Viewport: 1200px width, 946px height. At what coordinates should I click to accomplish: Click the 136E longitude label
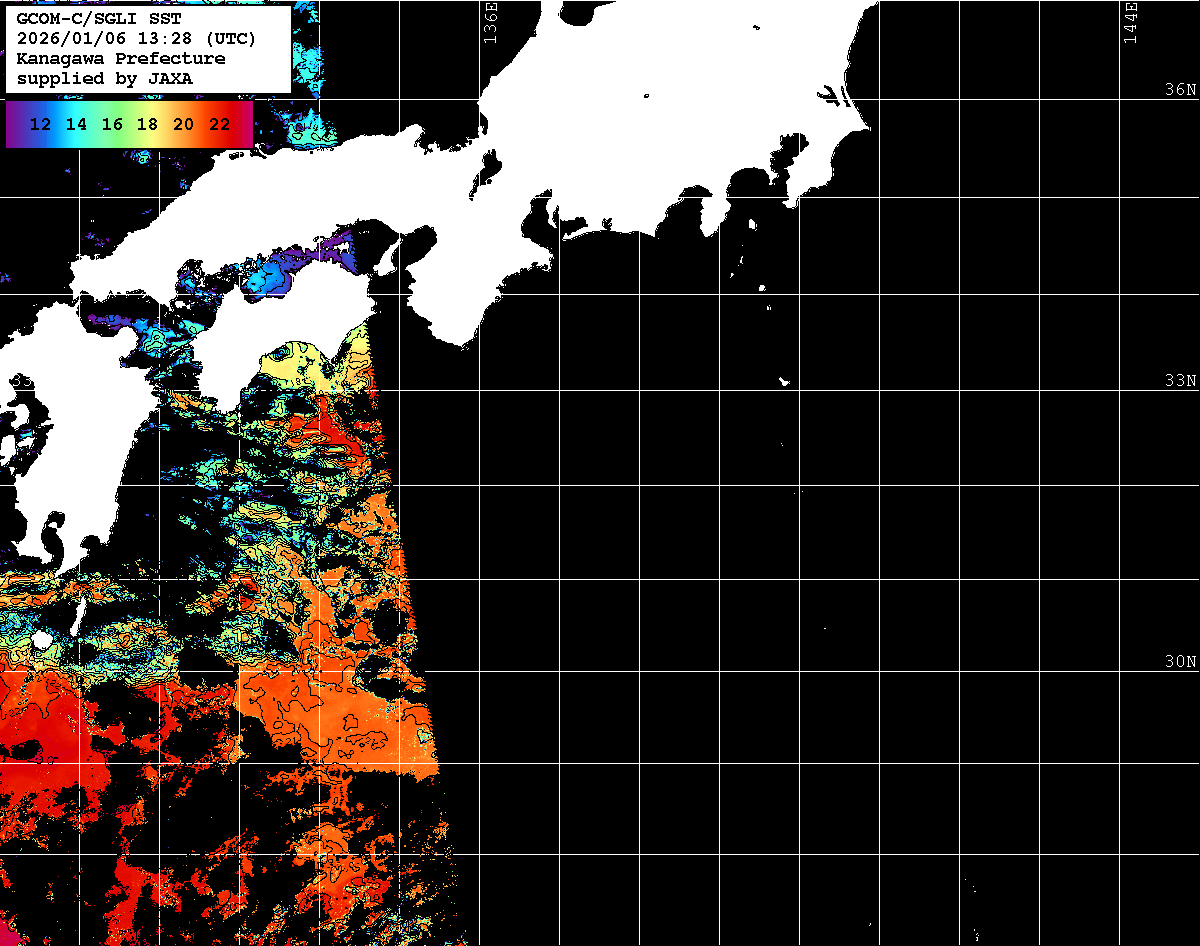tap(490, 22)
